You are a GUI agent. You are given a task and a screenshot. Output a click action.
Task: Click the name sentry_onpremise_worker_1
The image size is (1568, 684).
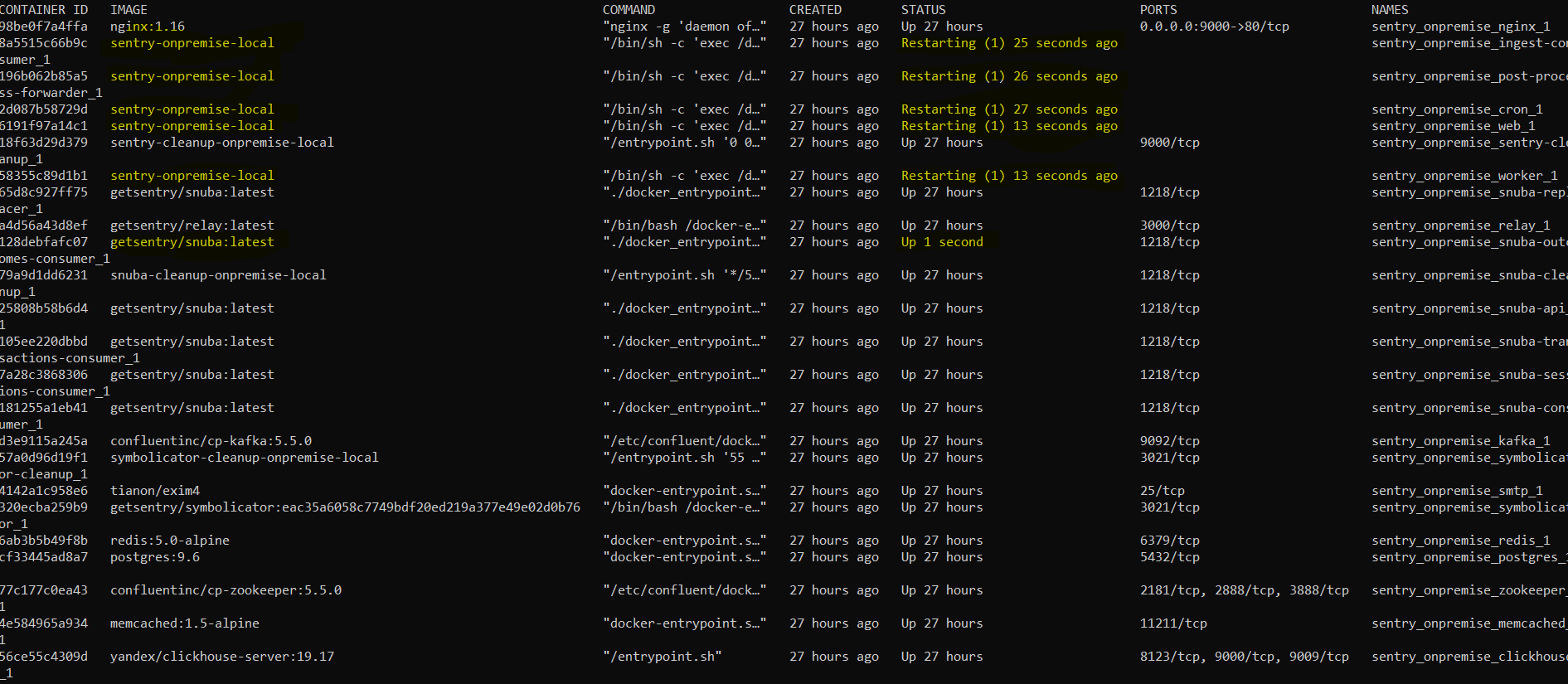[x=1464, y=176]
